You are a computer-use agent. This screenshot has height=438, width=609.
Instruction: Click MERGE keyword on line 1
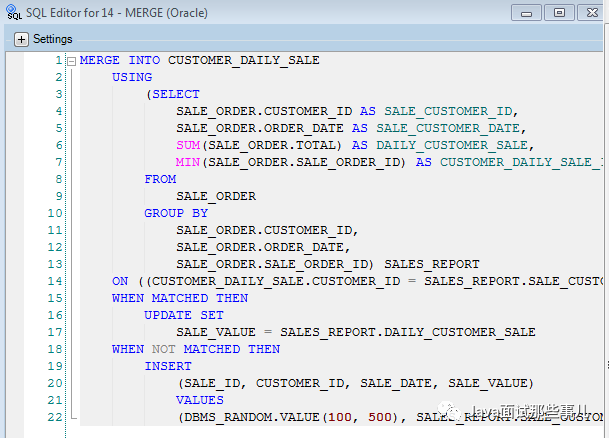[x=100, y=60]
